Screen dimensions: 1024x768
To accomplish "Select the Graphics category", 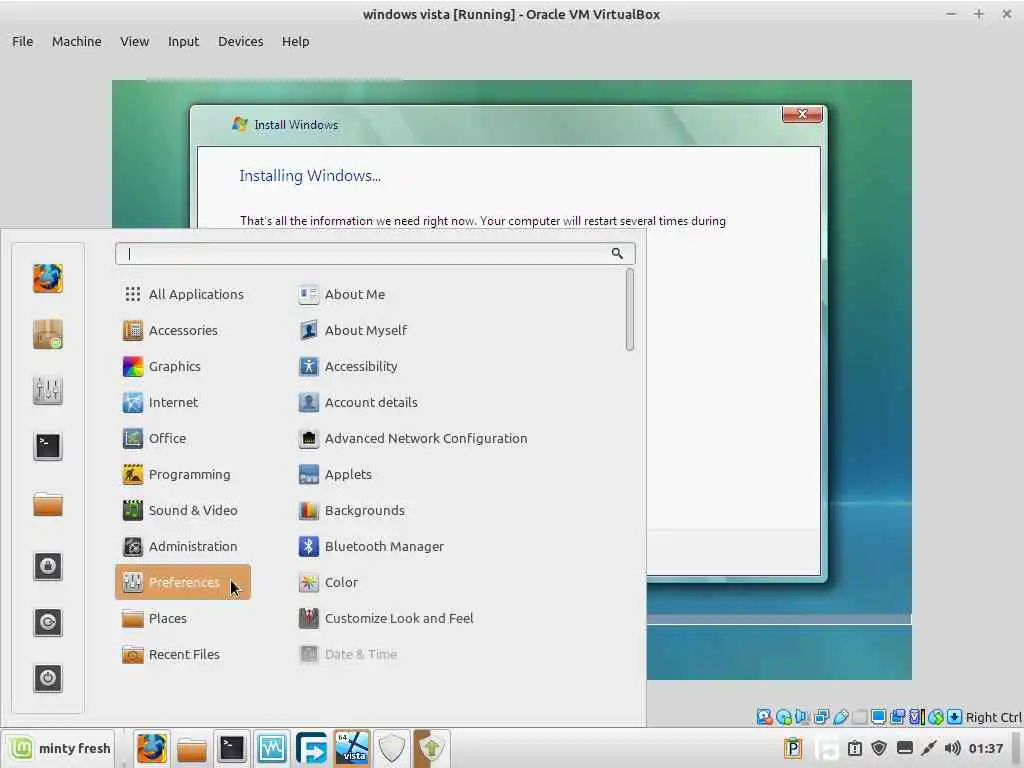I will tap(183, 366).
